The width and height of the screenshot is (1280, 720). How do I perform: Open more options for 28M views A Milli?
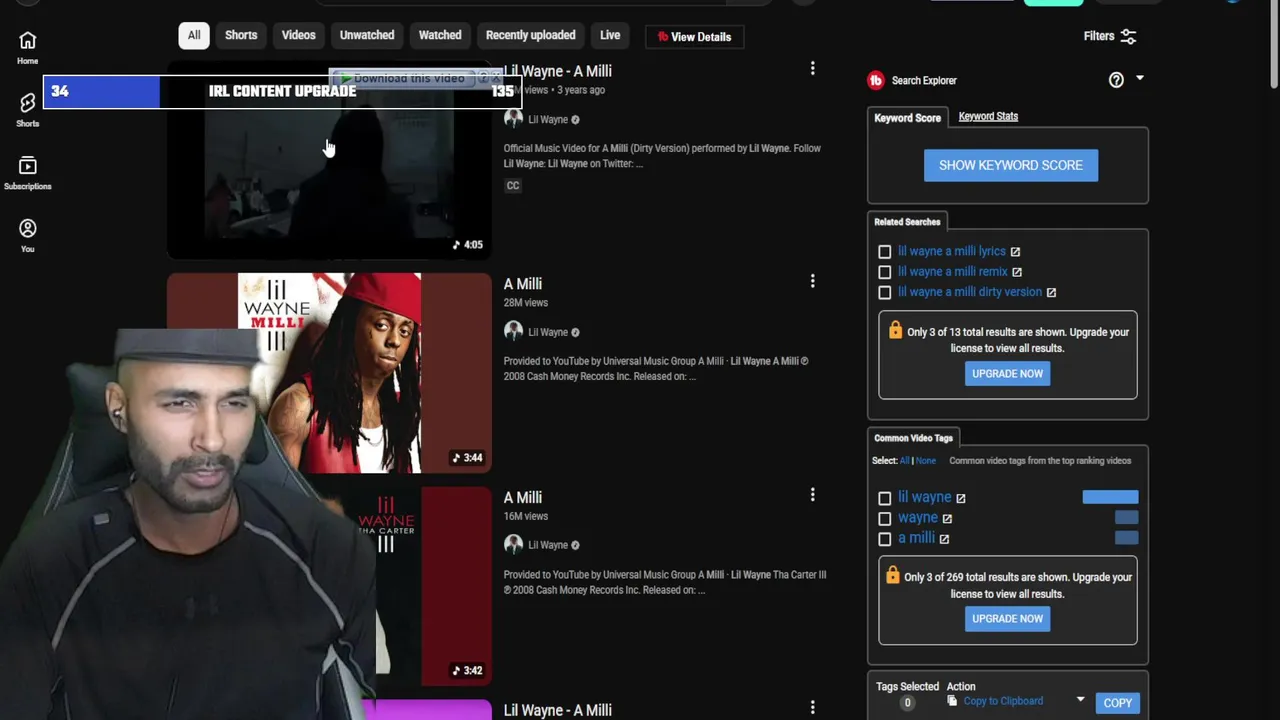(x=812, y=281)
